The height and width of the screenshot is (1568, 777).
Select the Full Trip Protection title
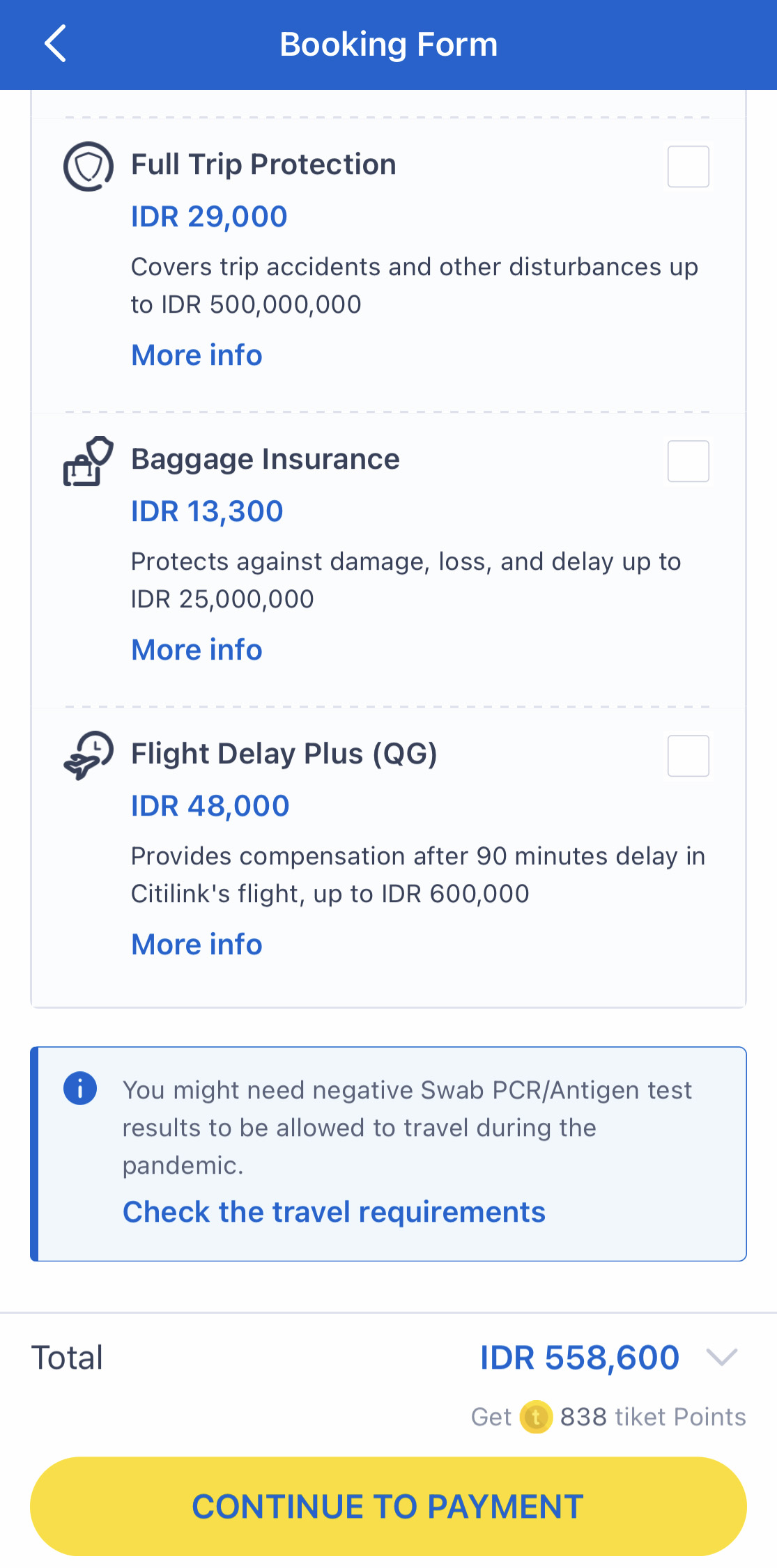click(x=263, y=165)
